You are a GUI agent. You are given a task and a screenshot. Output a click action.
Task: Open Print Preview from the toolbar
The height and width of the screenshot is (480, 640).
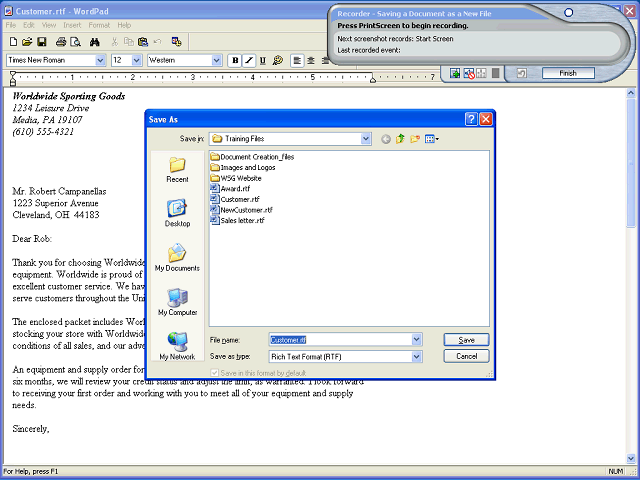click(76, 42)
